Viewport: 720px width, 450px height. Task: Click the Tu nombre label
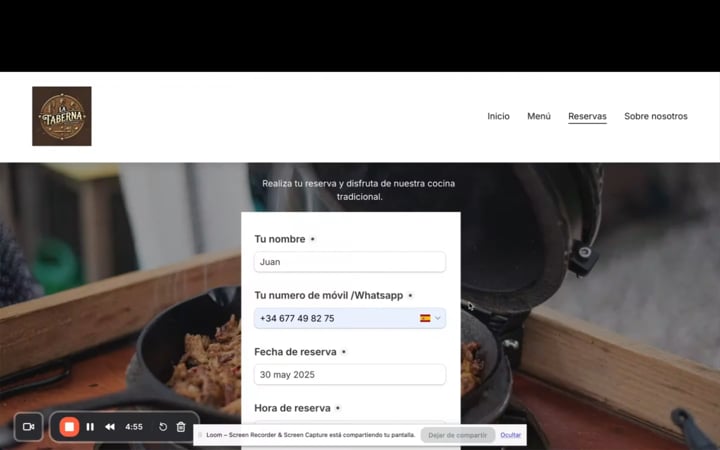pos(280,239)
